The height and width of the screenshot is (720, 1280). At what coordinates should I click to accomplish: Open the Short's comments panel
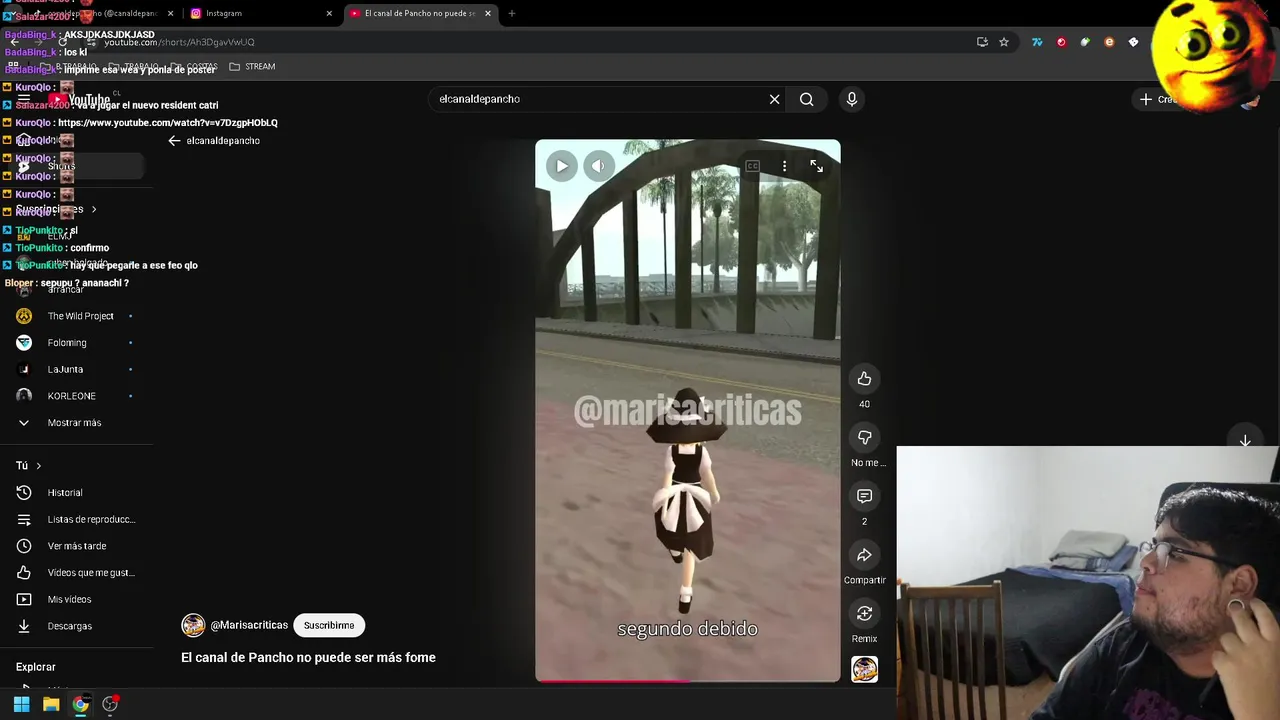coord(864,496)
